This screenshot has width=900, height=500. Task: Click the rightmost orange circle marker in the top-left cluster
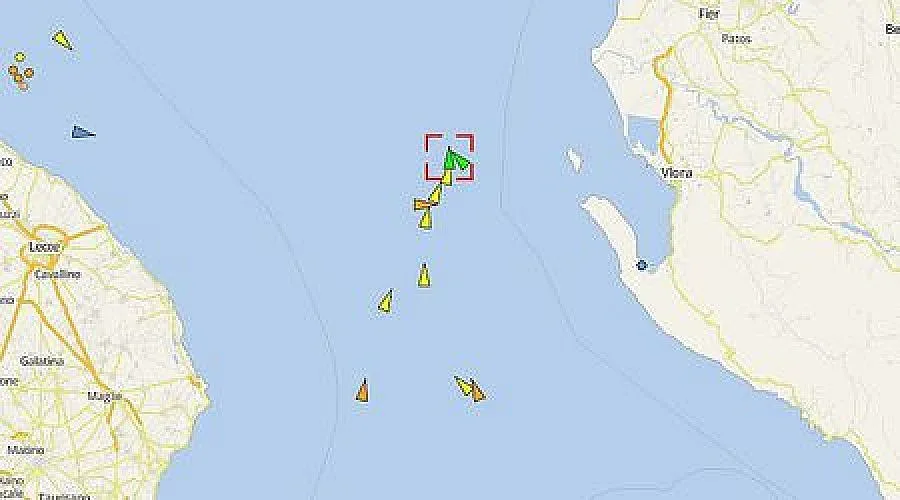click(x=28, y=72)
